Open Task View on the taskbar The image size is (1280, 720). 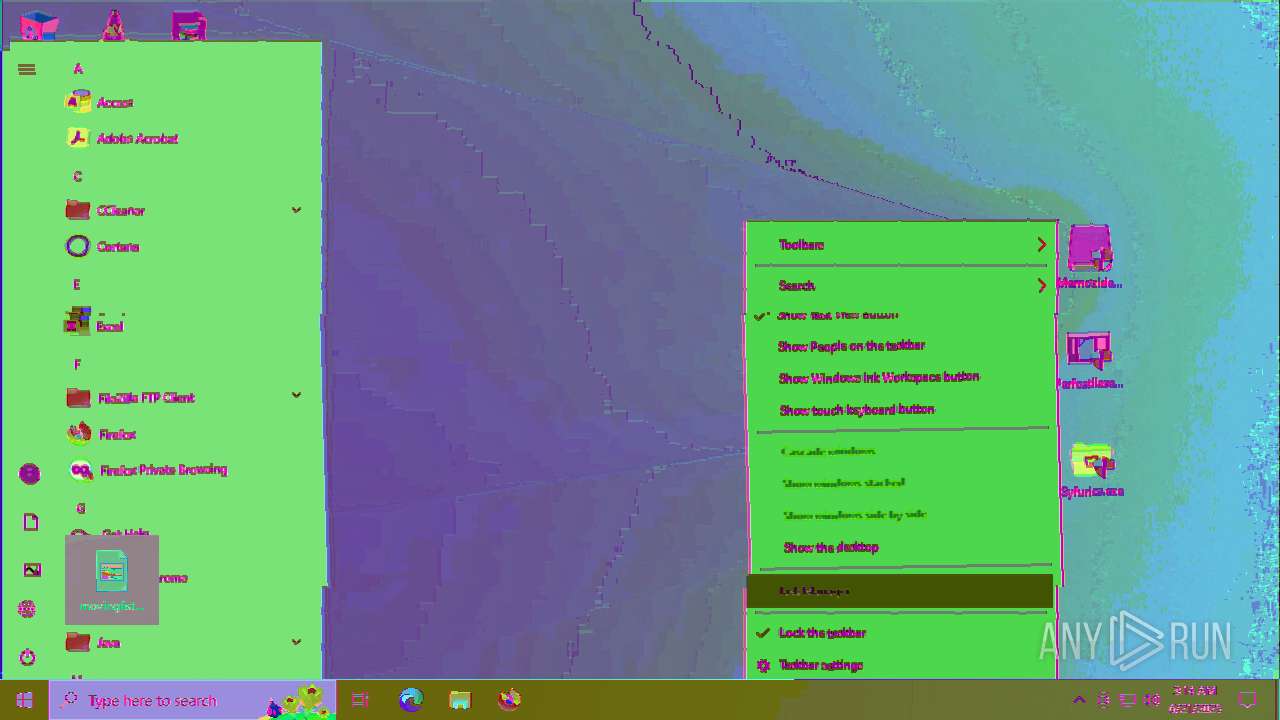coord(361,700)
